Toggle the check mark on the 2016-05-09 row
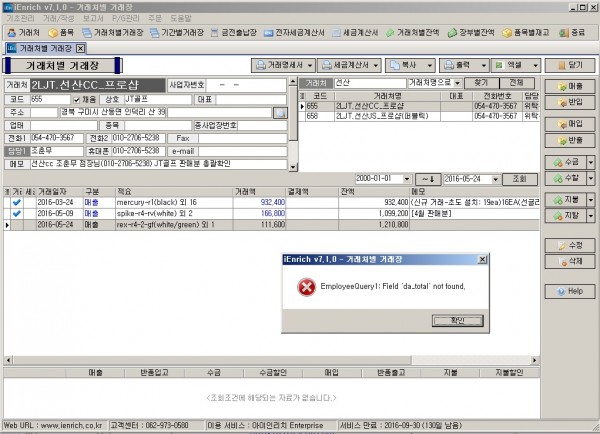The height and width of the screenshot is (434, 600). pos(17,213)
